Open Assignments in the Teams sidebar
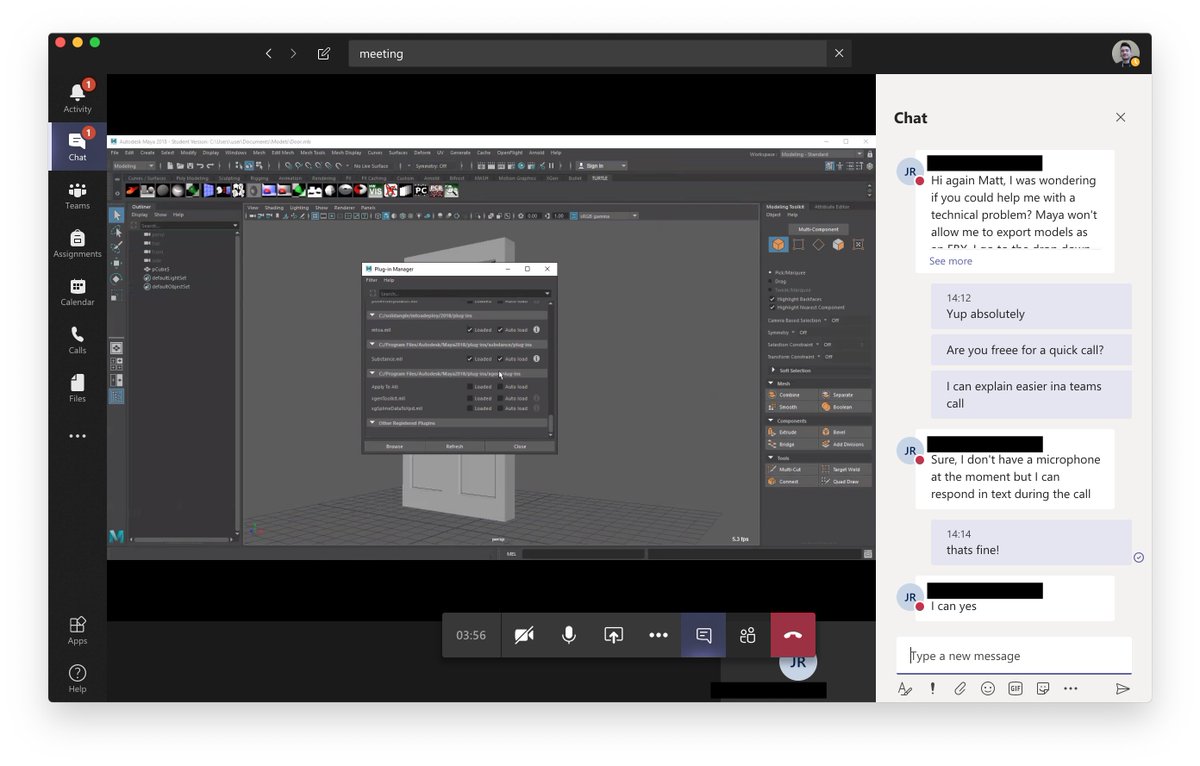 [x=77, y=243]
